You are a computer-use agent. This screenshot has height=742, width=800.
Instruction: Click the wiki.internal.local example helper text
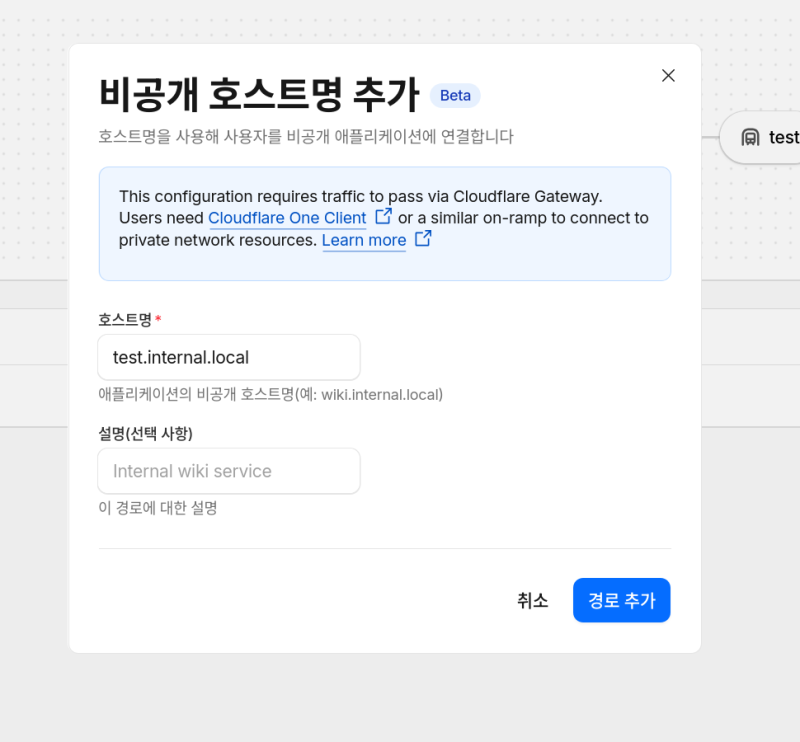270,394
